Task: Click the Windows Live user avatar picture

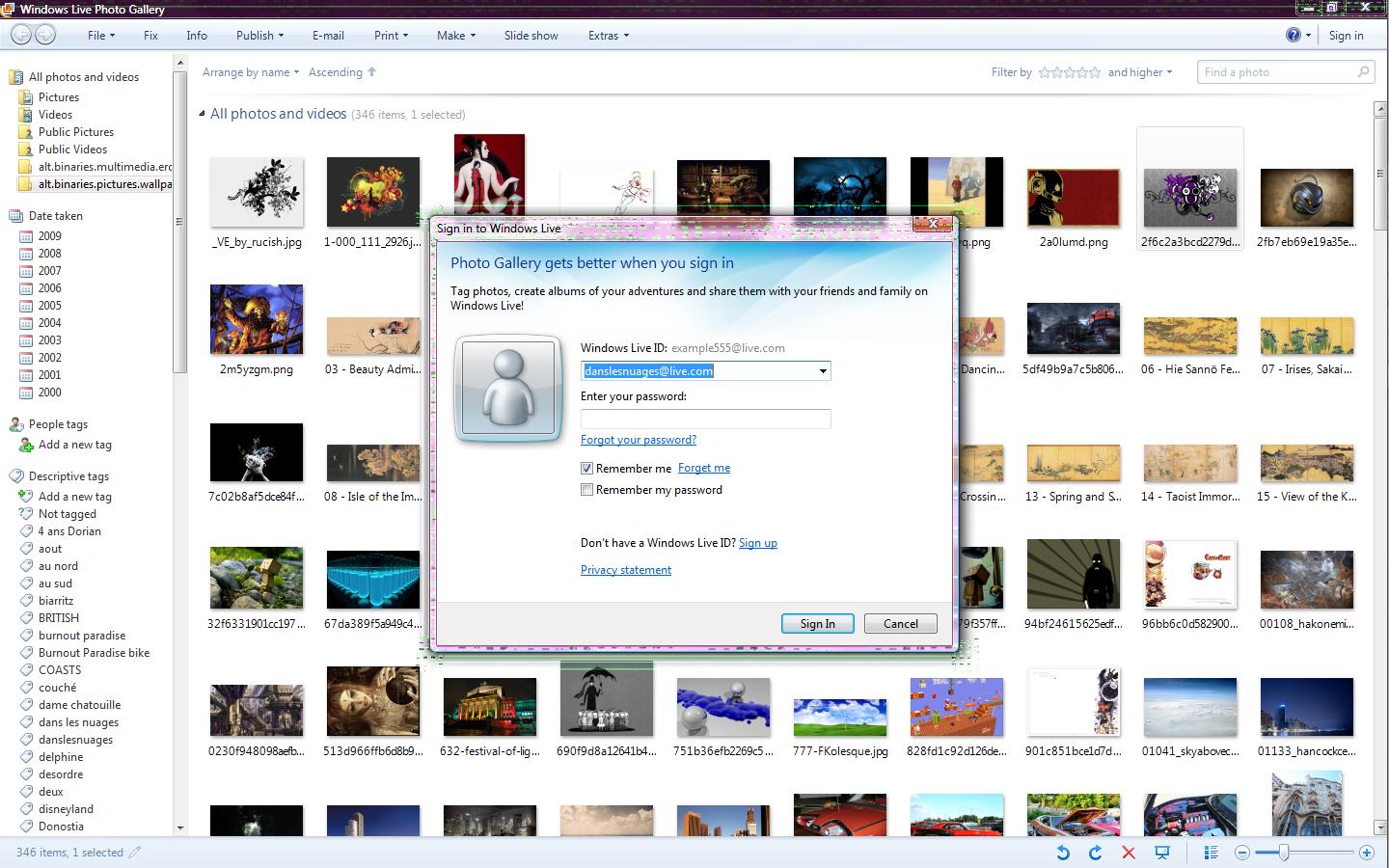Action: pyautogui.click(x=508, y=390)
